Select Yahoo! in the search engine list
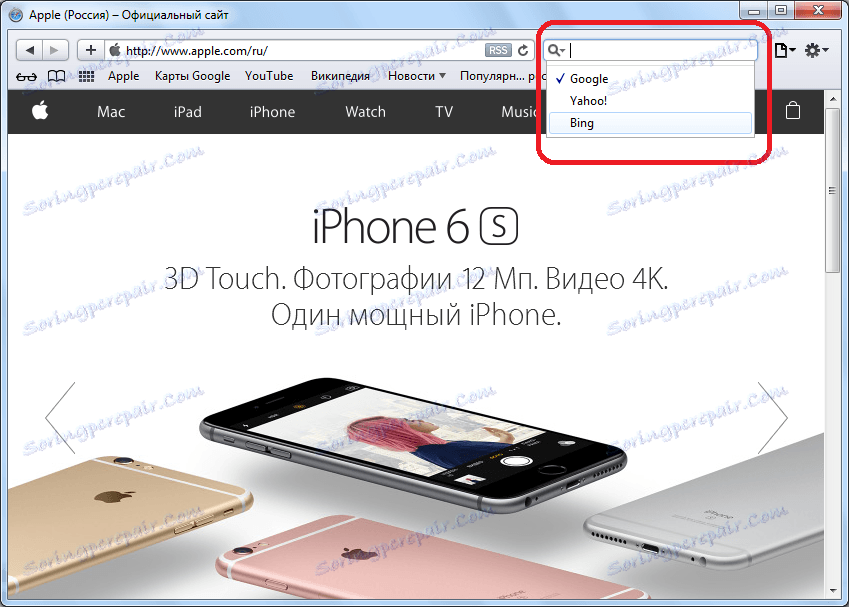Image resolution: width=849 pixels, height=607 pixels. 650,101
